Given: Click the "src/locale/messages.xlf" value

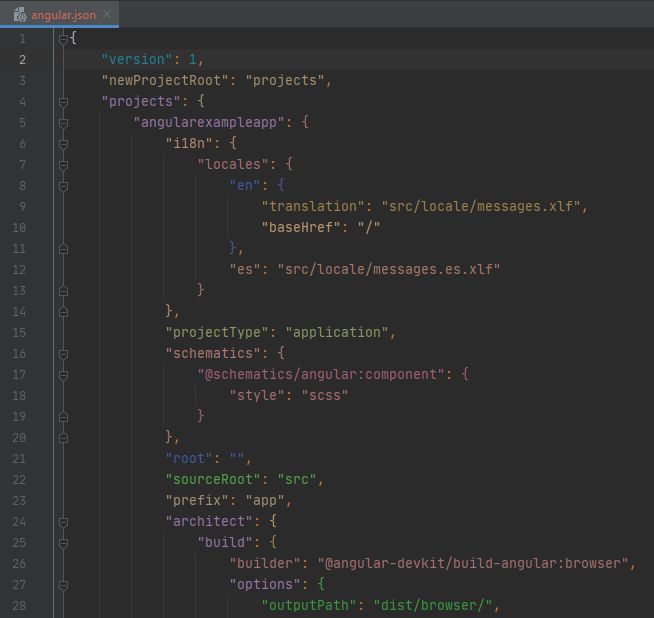Looking at the screenshot, I should pos(481,206).
